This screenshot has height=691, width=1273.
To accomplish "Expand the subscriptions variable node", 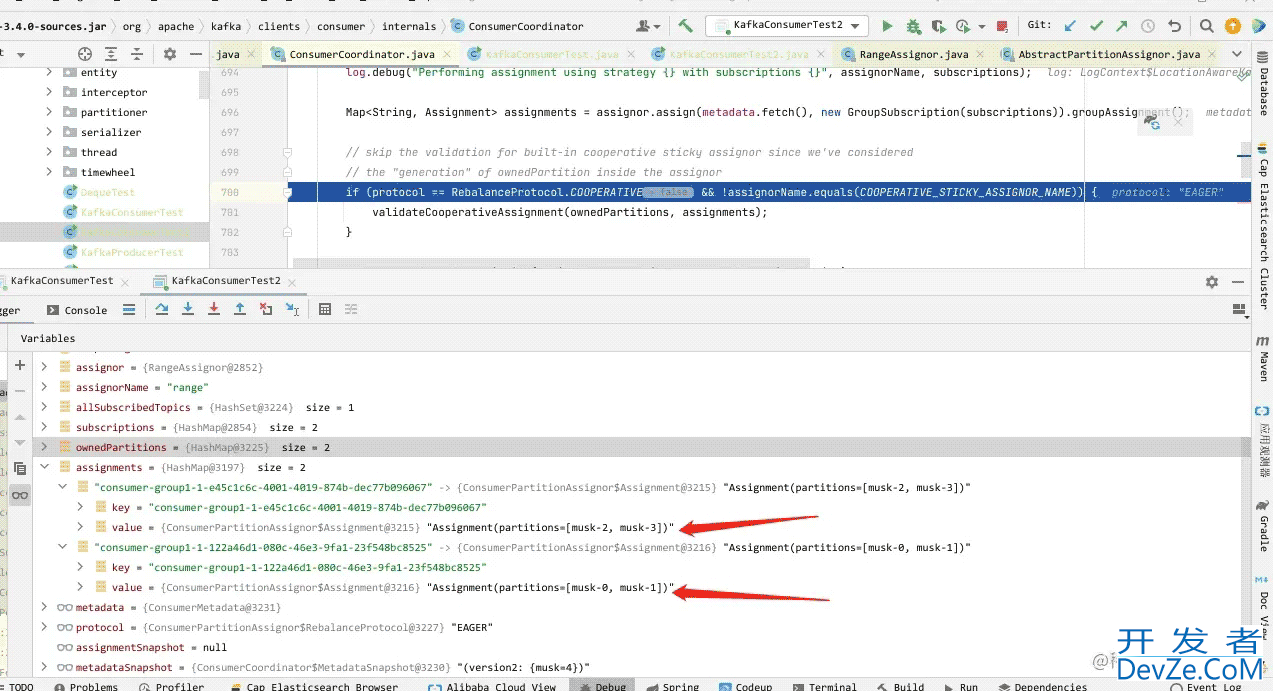I will coord(44,427).
